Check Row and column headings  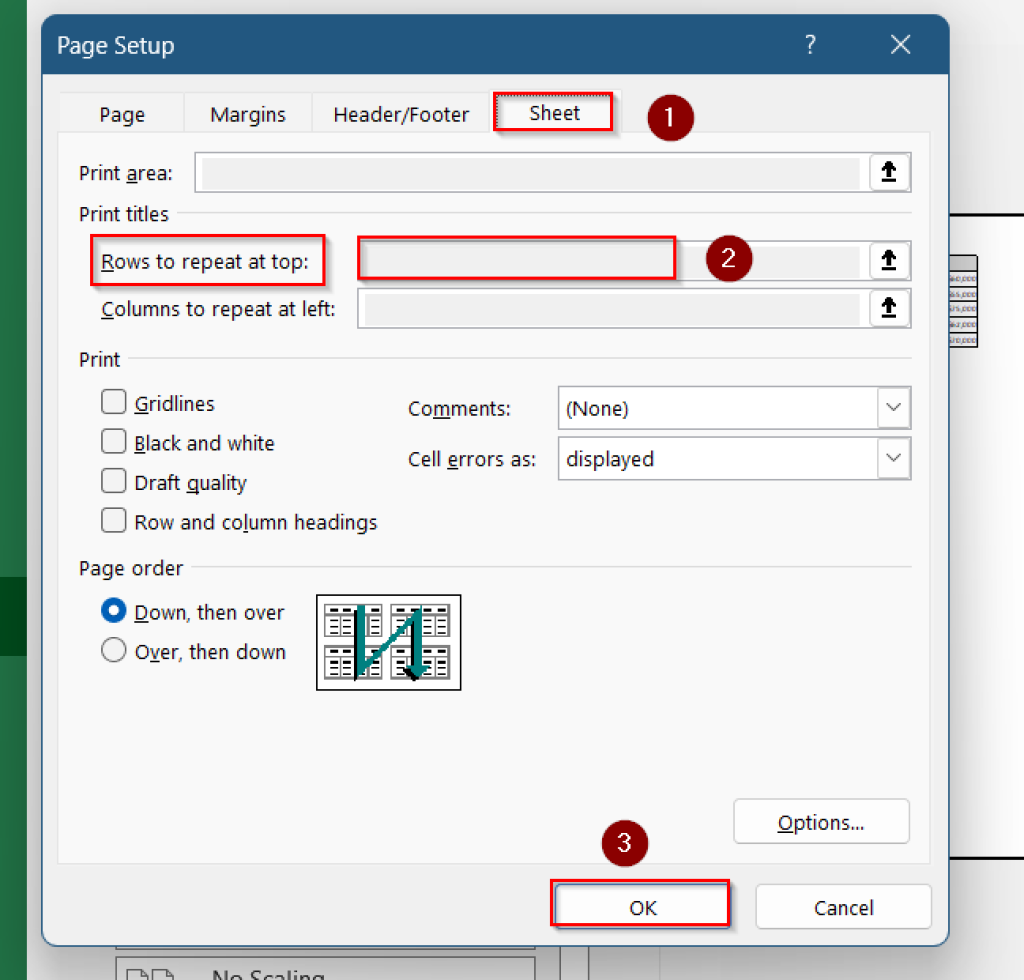[x=114, y=520]
